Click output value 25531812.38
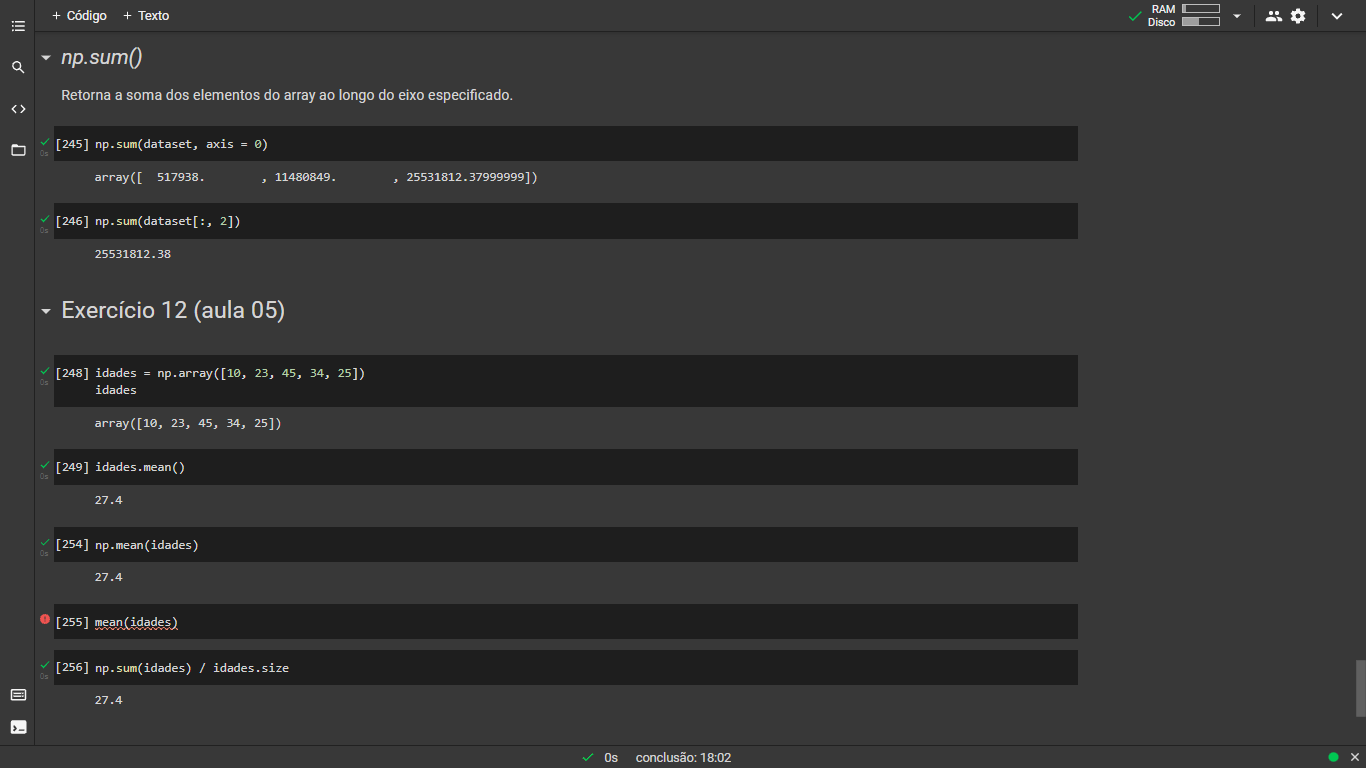Image resolution: width=1366 pixels, height=768 pixels. 133,254
